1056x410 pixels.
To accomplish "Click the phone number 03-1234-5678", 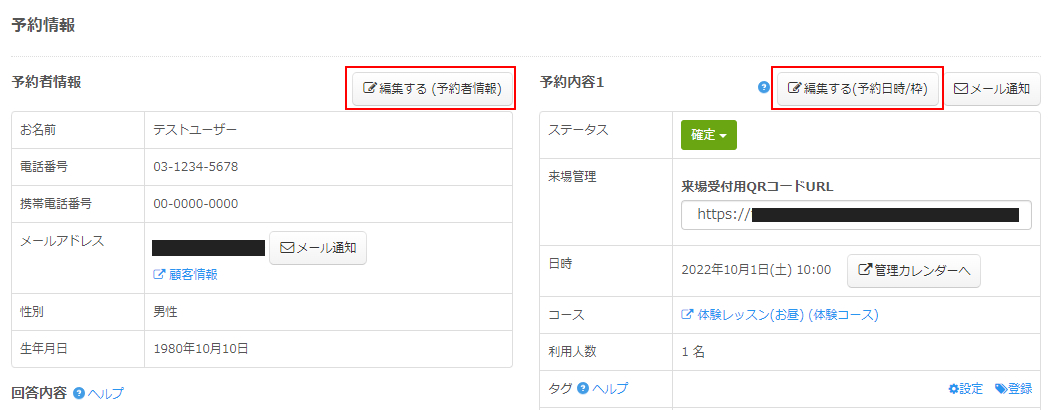I will (196, 166).
